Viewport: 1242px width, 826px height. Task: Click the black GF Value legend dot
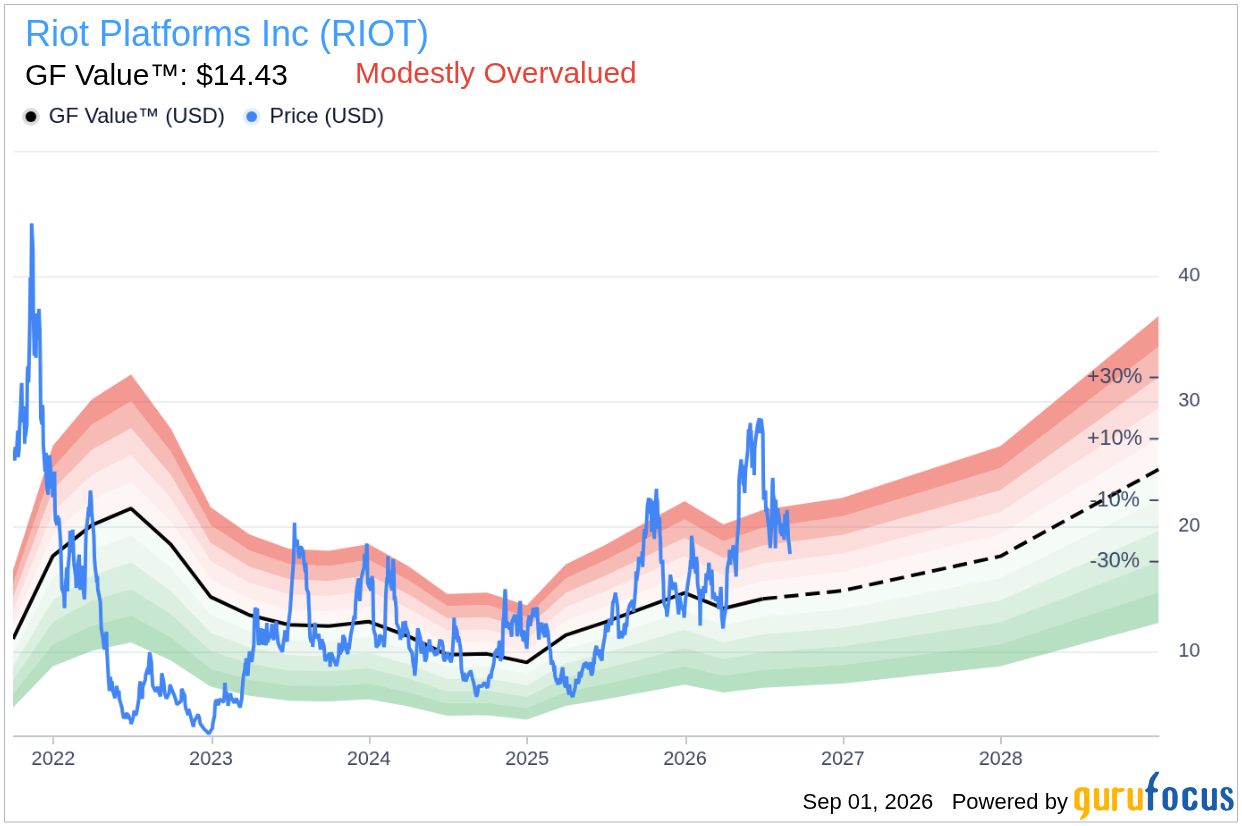pos(31,117)
